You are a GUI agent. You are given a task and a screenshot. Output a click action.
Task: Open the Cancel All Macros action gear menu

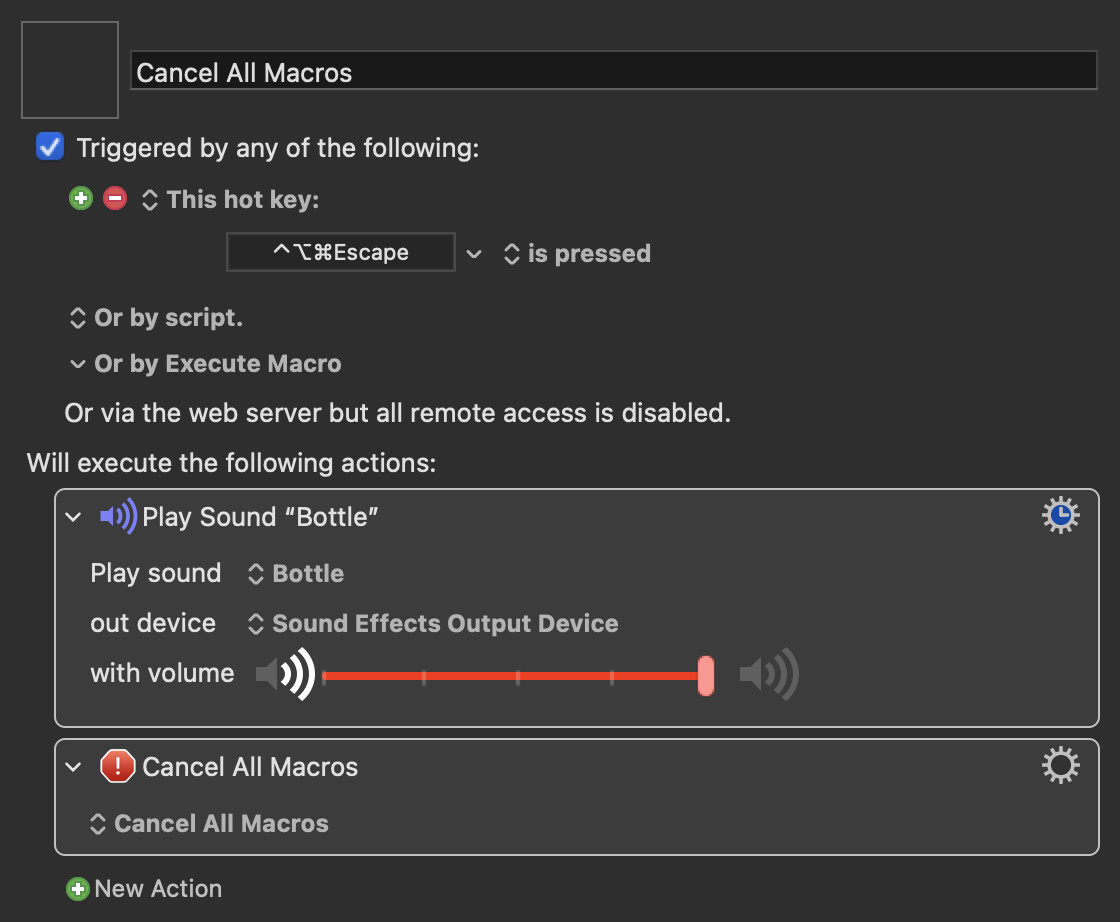point(1060,766)
